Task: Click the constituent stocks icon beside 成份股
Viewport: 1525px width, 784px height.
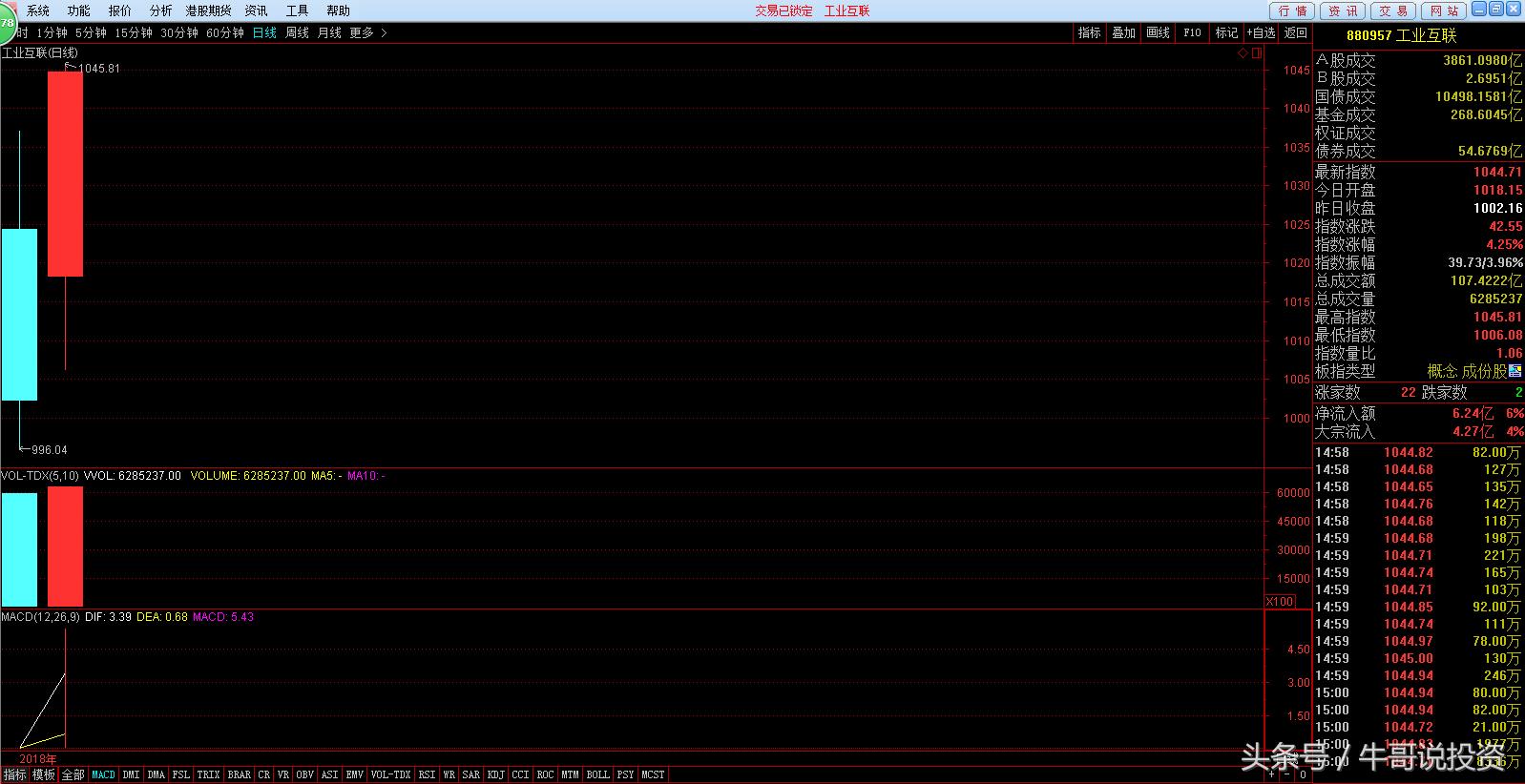Action: pyautogui.click(x=1515, y=371)
